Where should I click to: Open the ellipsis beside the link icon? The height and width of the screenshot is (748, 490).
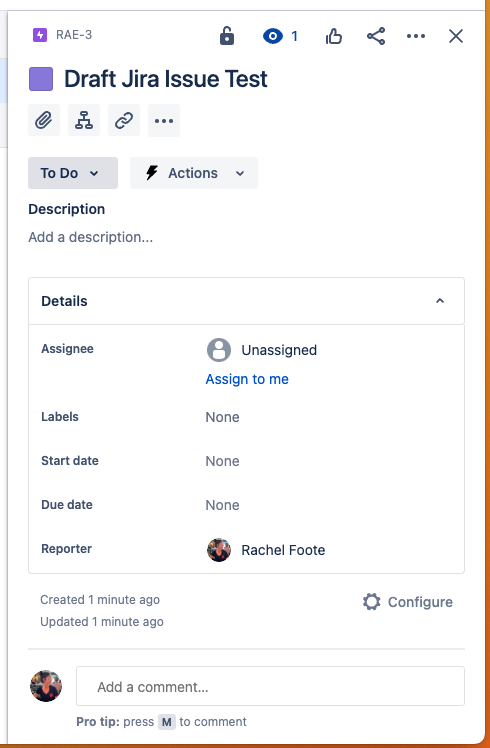pyautogui.click(x=164, y=120)
